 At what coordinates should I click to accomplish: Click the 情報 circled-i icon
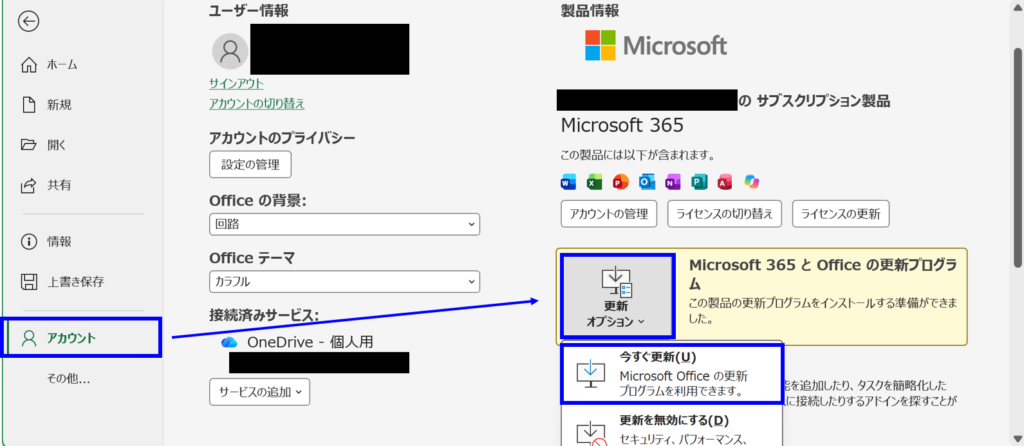(29, 242)
